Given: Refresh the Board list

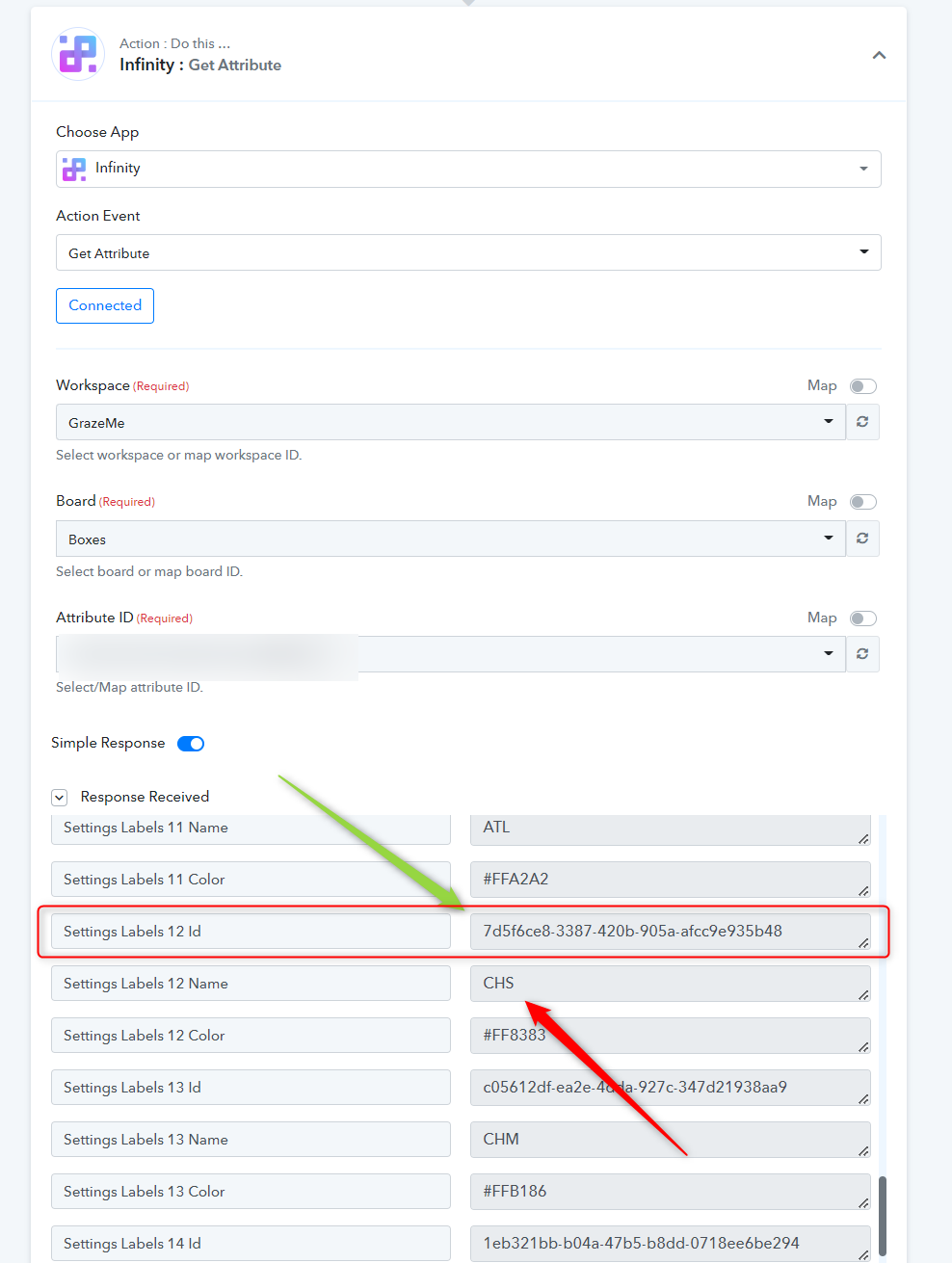Looking at the screenshot, I should [x=862, y=539].
